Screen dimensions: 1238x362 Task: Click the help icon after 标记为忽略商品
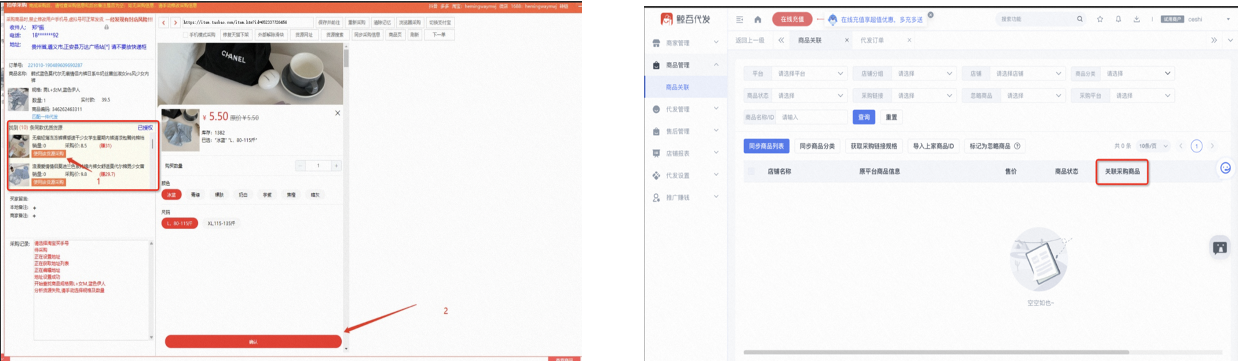[x=1018, y=146]
